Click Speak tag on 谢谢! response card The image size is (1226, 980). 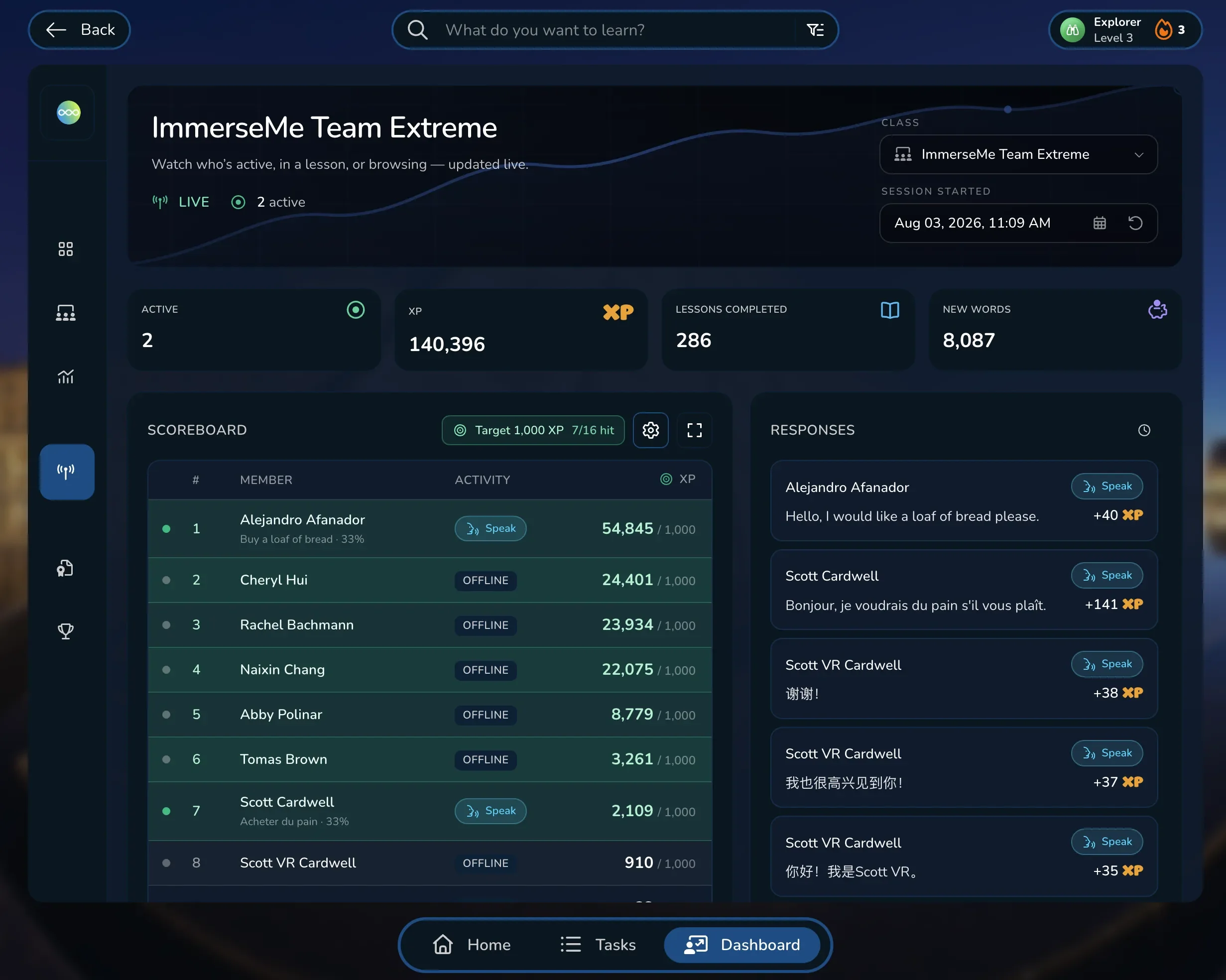(1106, 664)
